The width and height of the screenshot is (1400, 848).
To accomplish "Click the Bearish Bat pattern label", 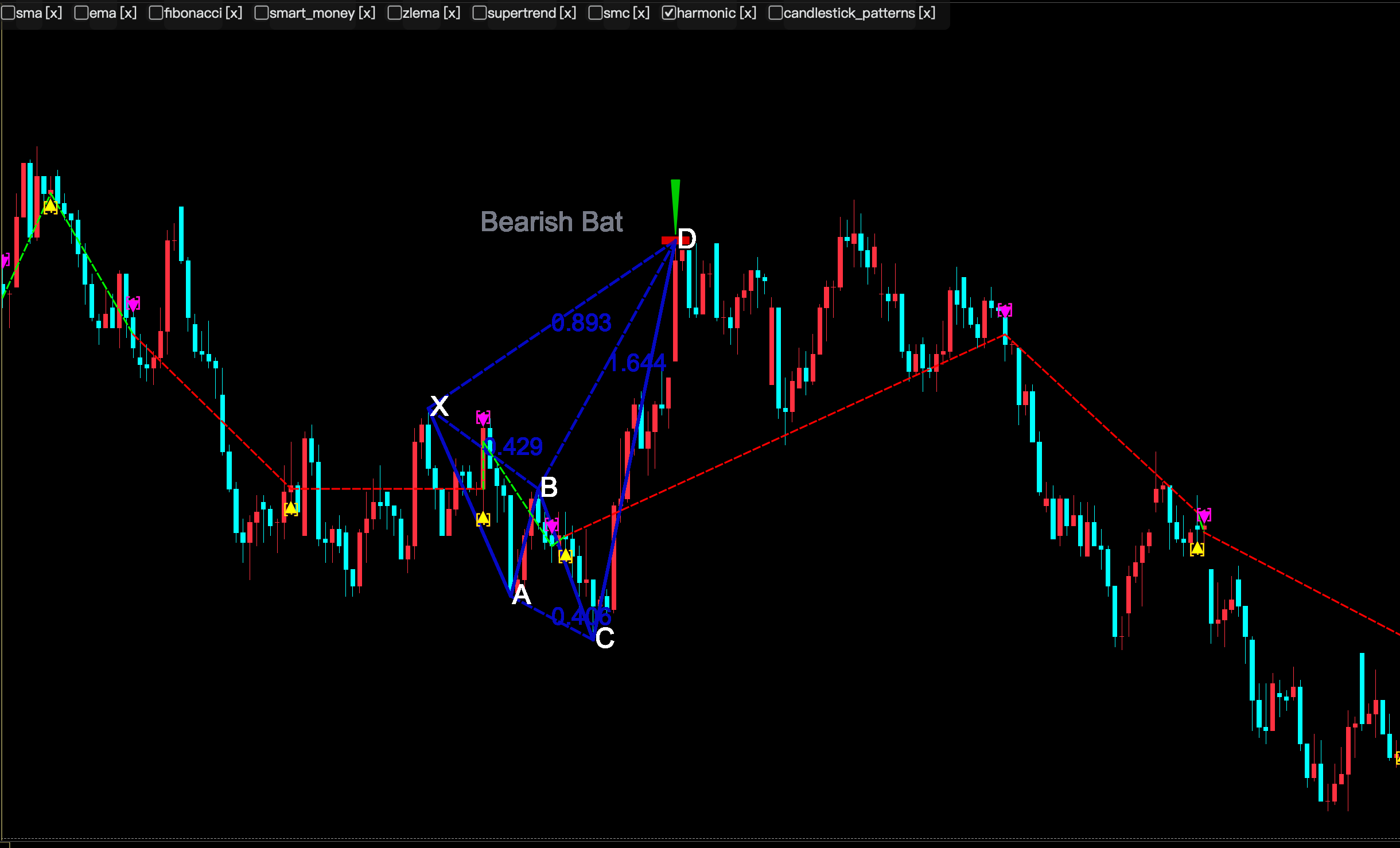I will 551,222.
